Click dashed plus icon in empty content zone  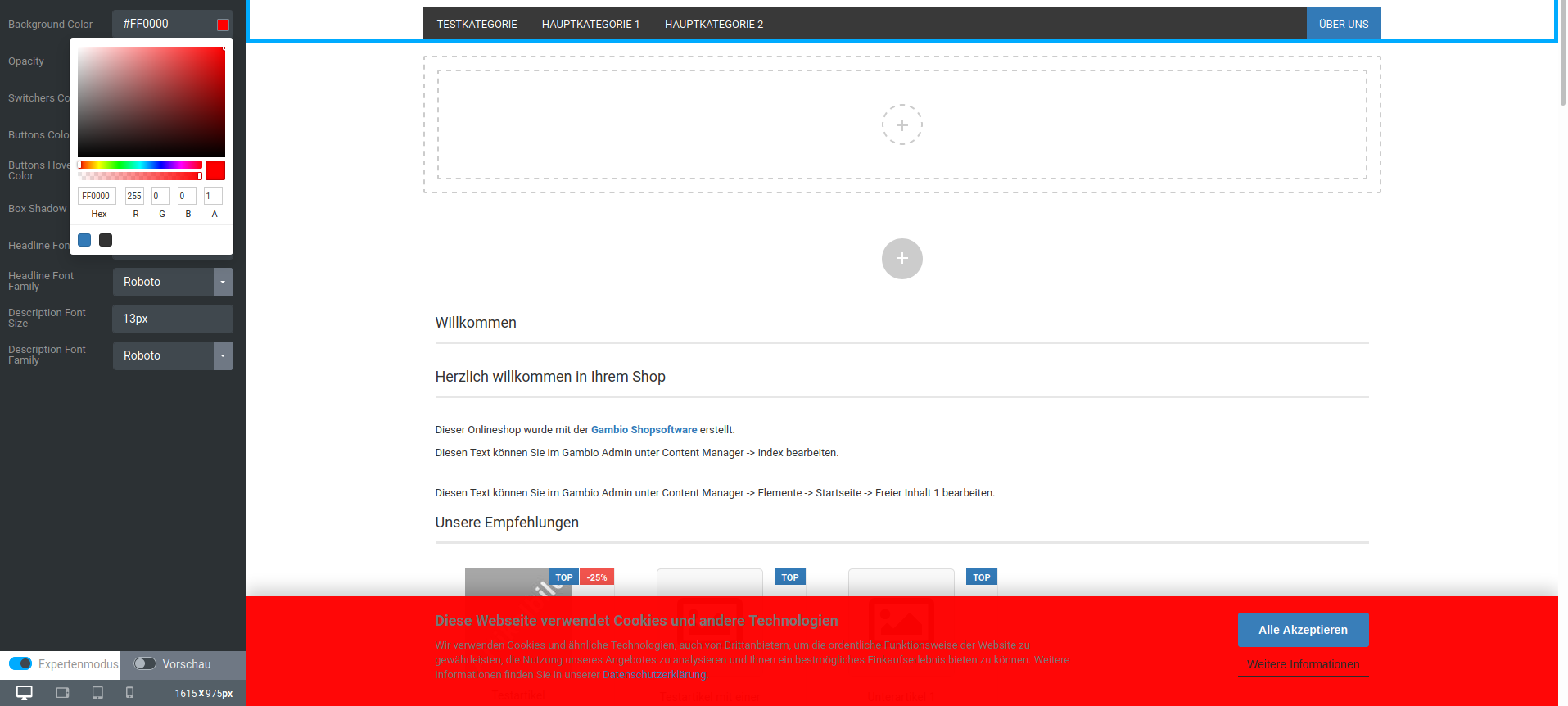point(901,125)
